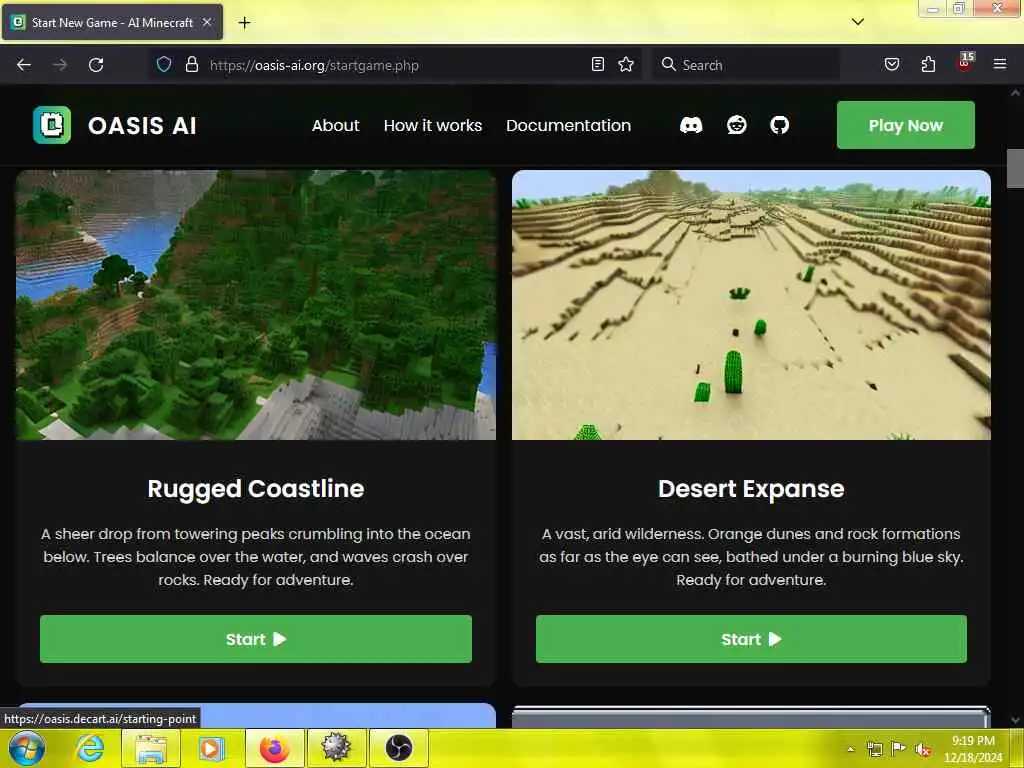Image resolution: width=1024 pixels, height=768 pixels.
Task: Open Windows Media Player on taskbar
Action: click(x=210, y=748)
